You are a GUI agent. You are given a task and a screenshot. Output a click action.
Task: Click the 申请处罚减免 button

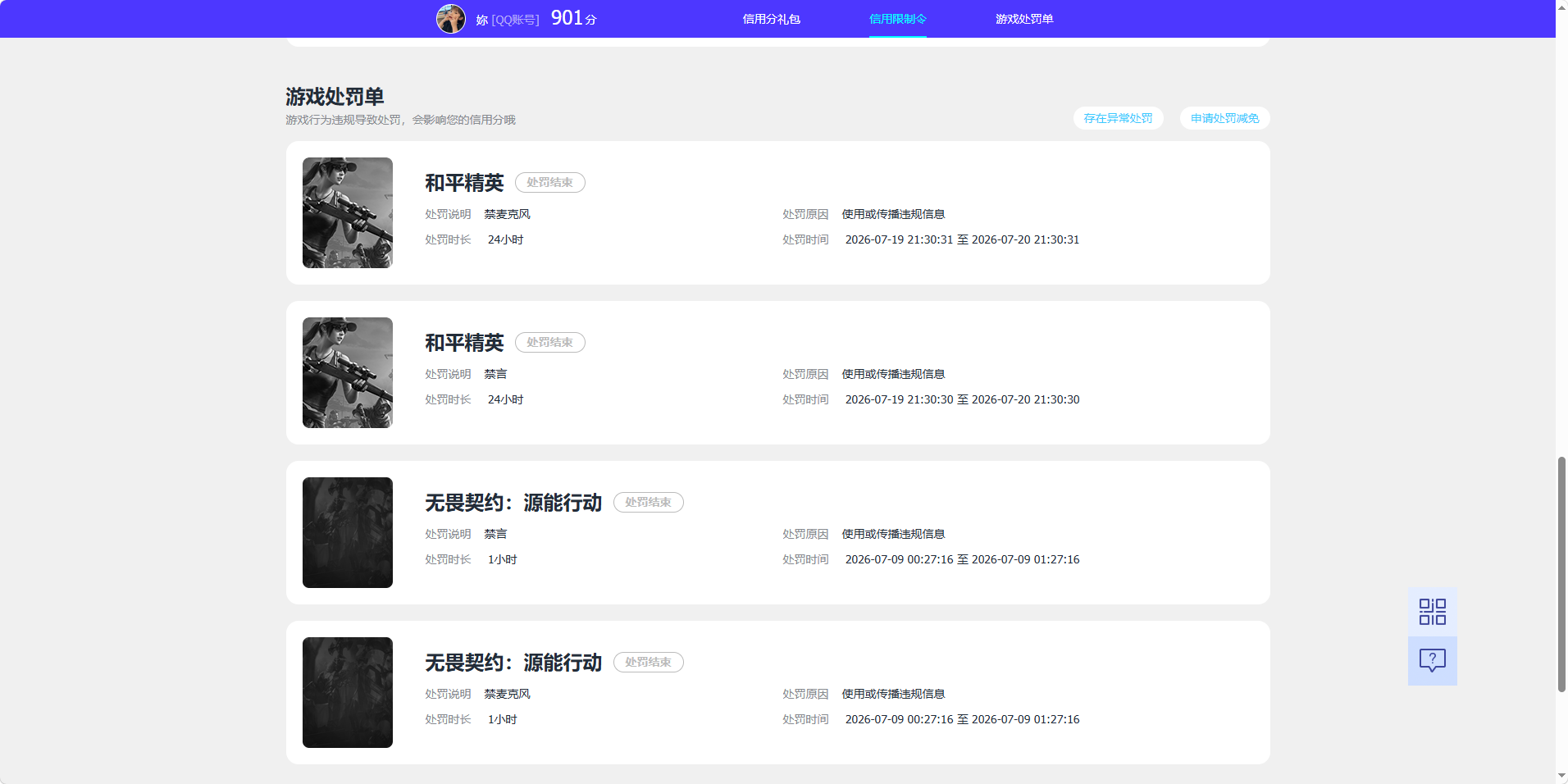pyautogui.click(x=1224, y=118)
